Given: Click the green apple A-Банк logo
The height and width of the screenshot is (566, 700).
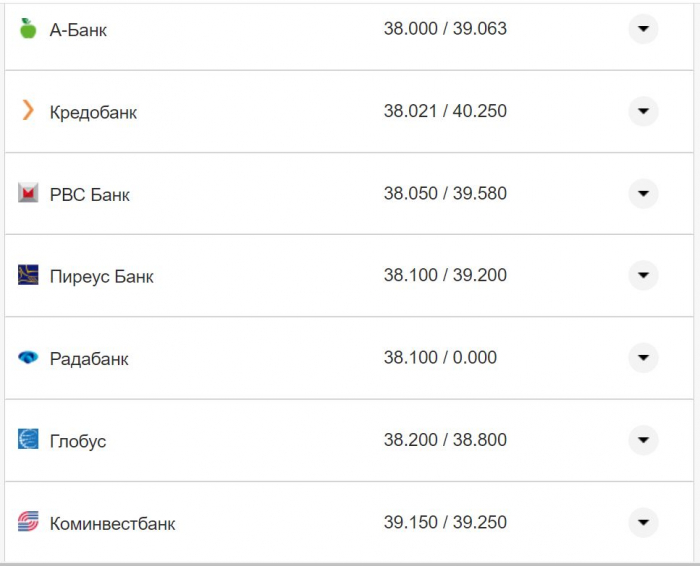Looking at the screenshot, I should coord(28,29).
